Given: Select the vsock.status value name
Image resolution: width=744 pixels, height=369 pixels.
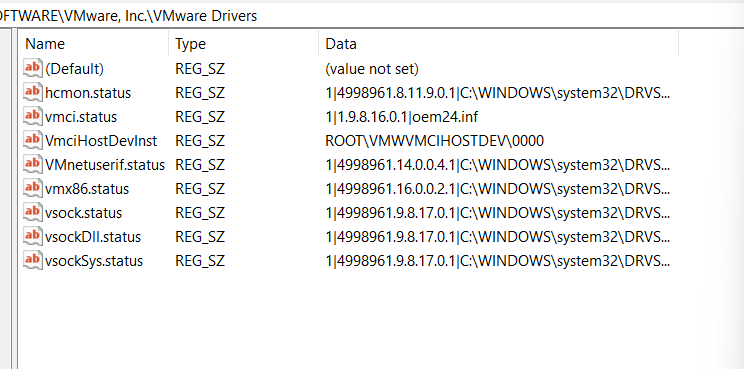Looking at the screenshot, I should [x=84, y=213].
